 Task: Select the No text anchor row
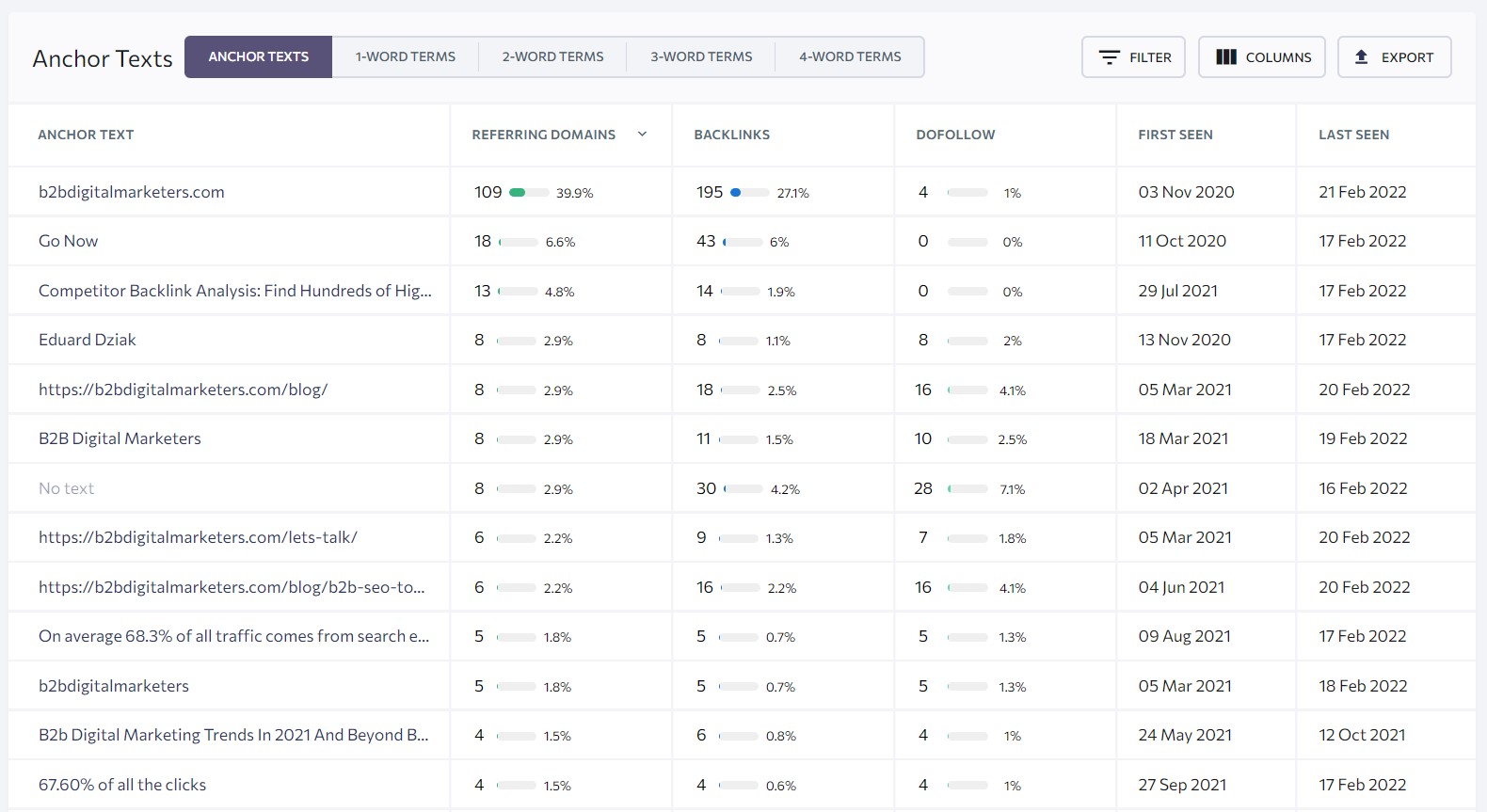pyautogui.click(x=66, y=488)
